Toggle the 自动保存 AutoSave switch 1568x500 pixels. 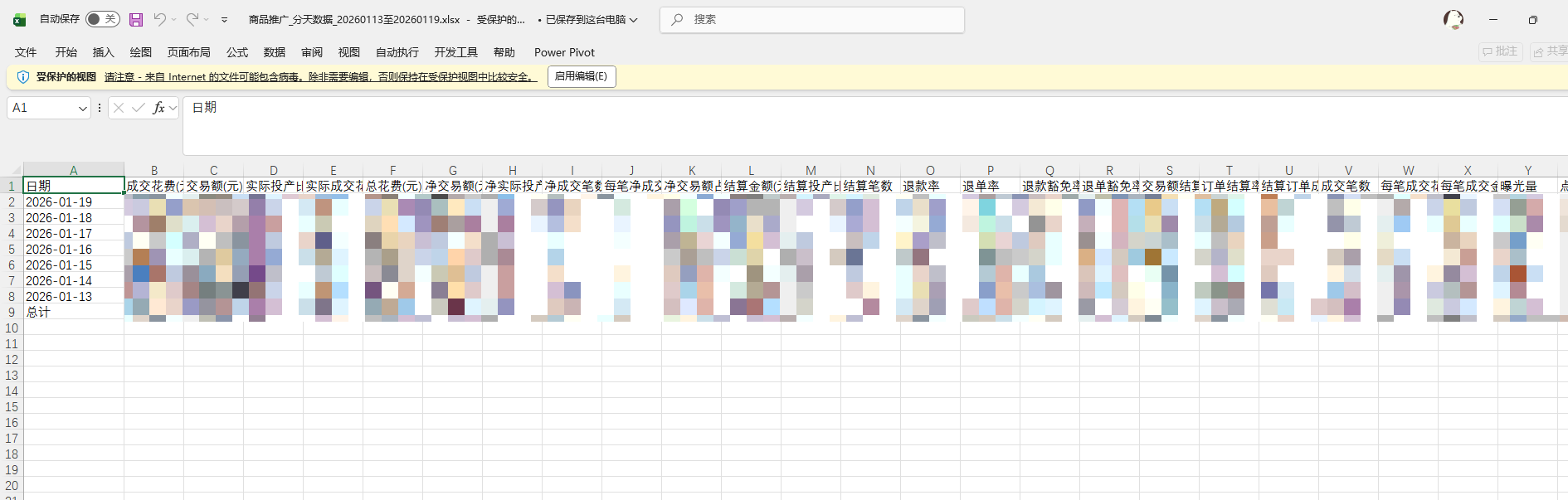[103, 19]
